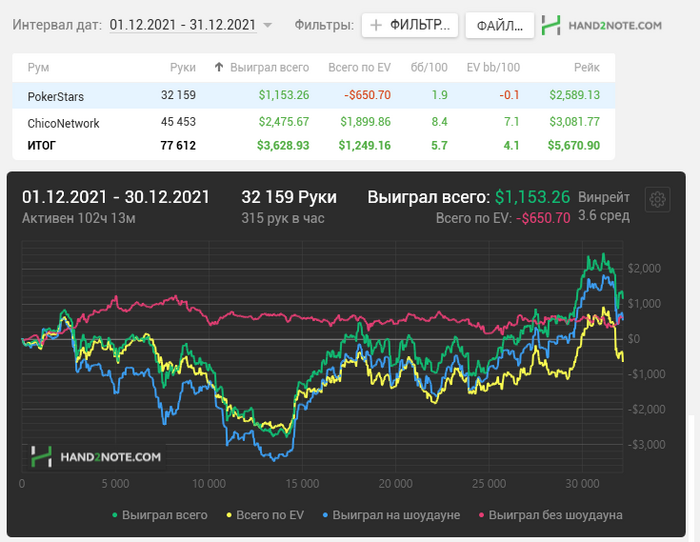This screenshot has height=542, width=700.
Task: Expand the date interval dropdown arrow
Action: click(x=267, y=25)
